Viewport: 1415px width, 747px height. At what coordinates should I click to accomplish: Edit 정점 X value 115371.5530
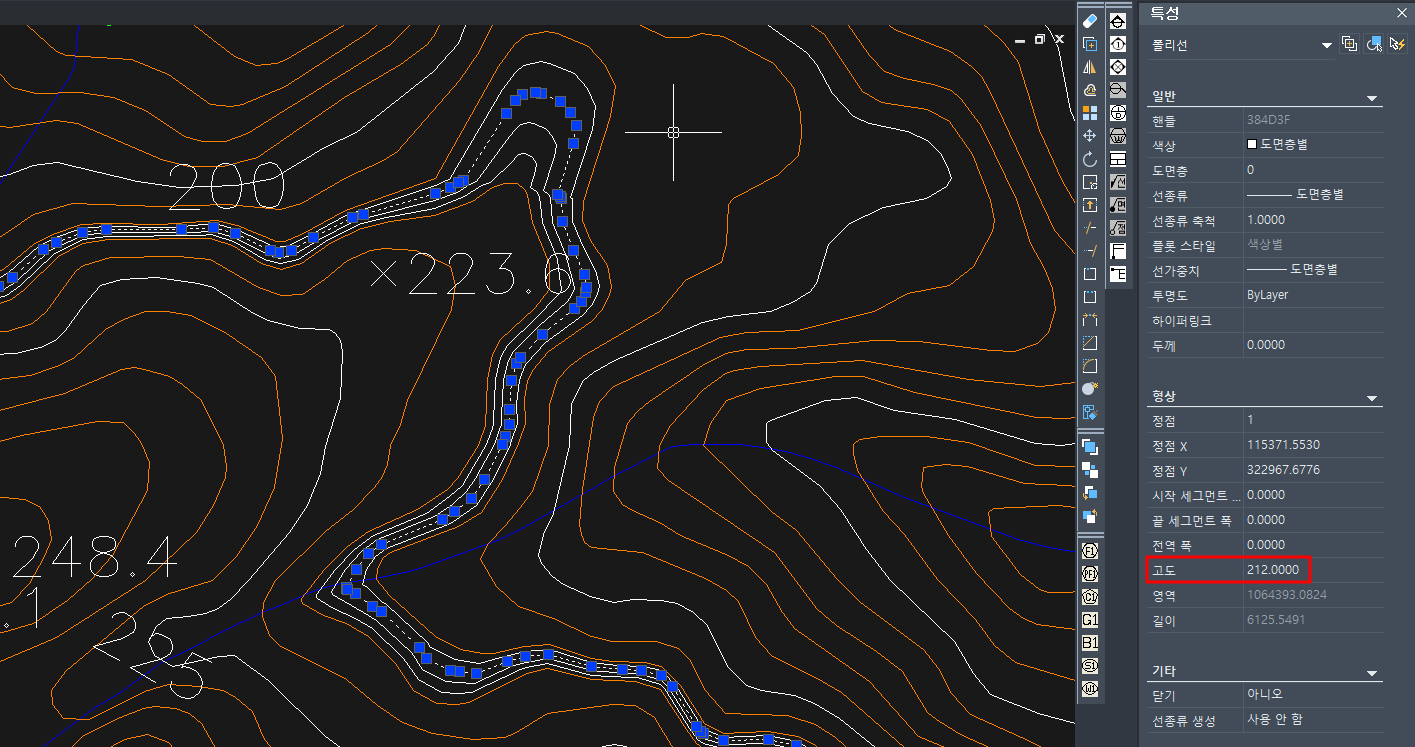pos(1314,446)
